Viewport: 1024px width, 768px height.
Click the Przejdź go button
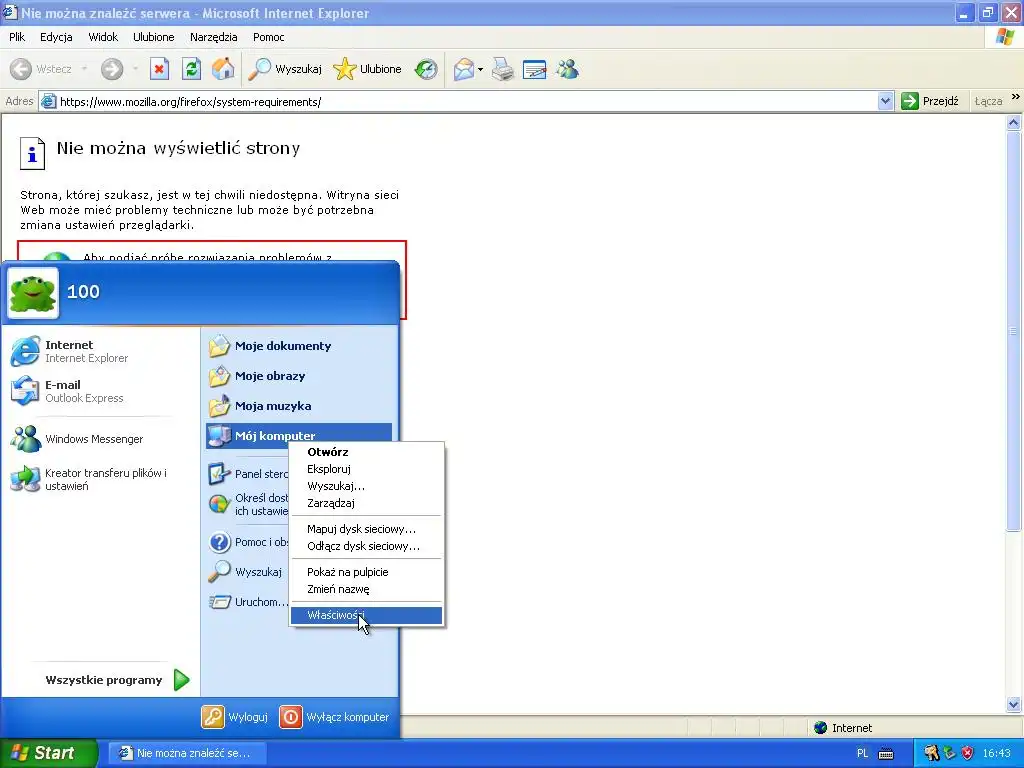tap(930, 101)
